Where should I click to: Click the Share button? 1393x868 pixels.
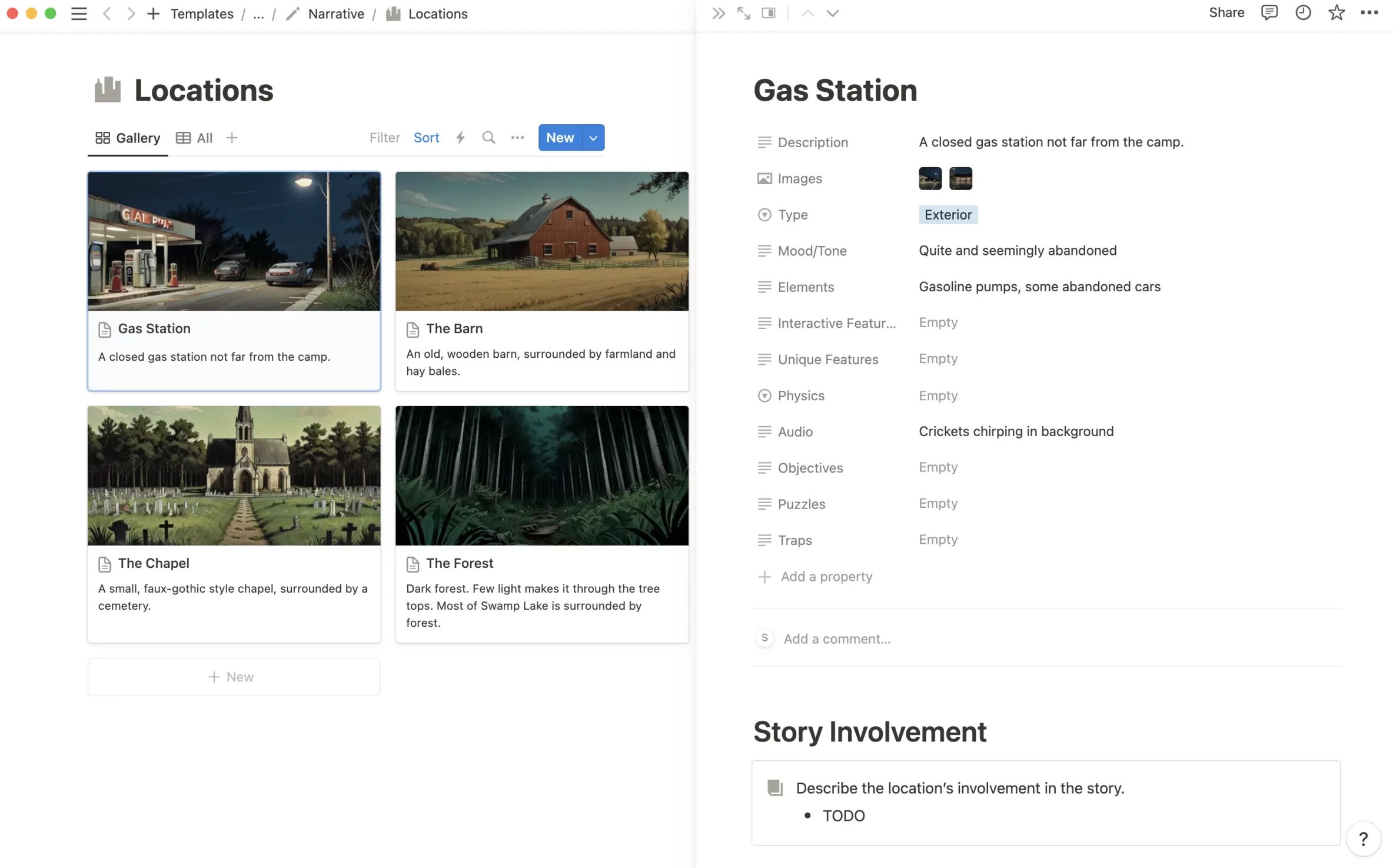tap(1226, 13)
